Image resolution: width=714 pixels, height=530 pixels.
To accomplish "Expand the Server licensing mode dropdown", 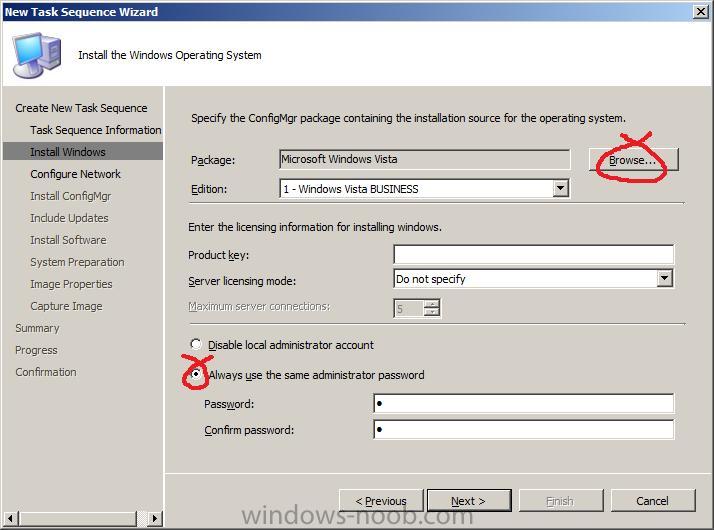I will 665,278.
